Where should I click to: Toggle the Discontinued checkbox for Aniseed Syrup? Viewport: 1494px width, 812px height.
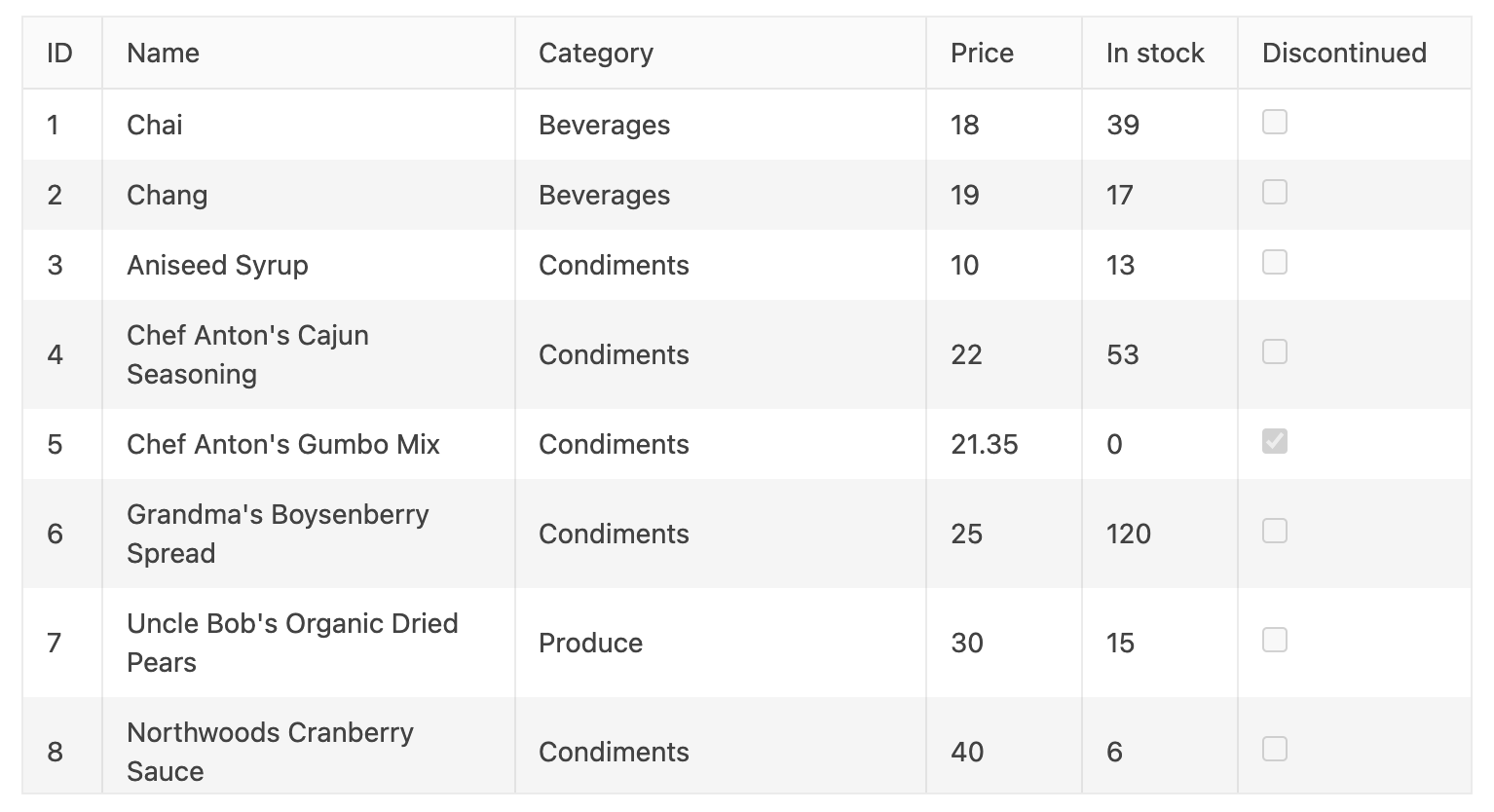tap(1274, 262)
